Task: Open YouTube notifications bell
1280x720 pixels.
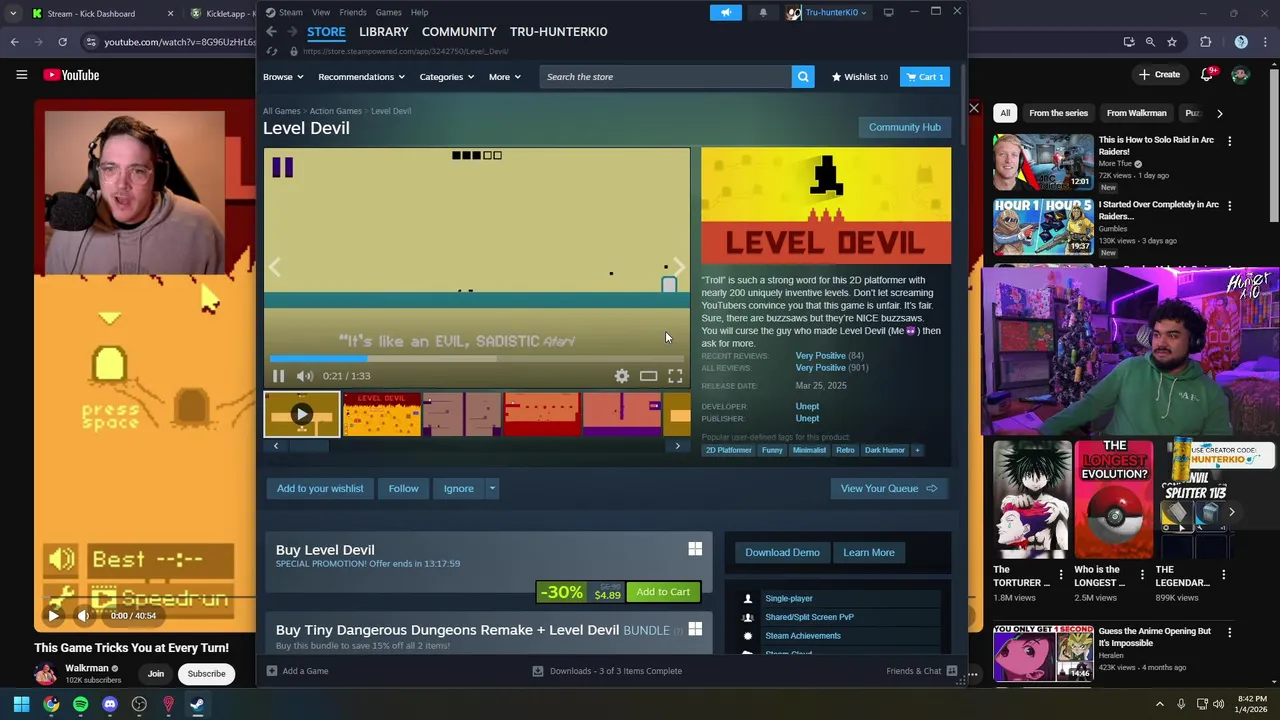Action: [x=1207, y=75]
